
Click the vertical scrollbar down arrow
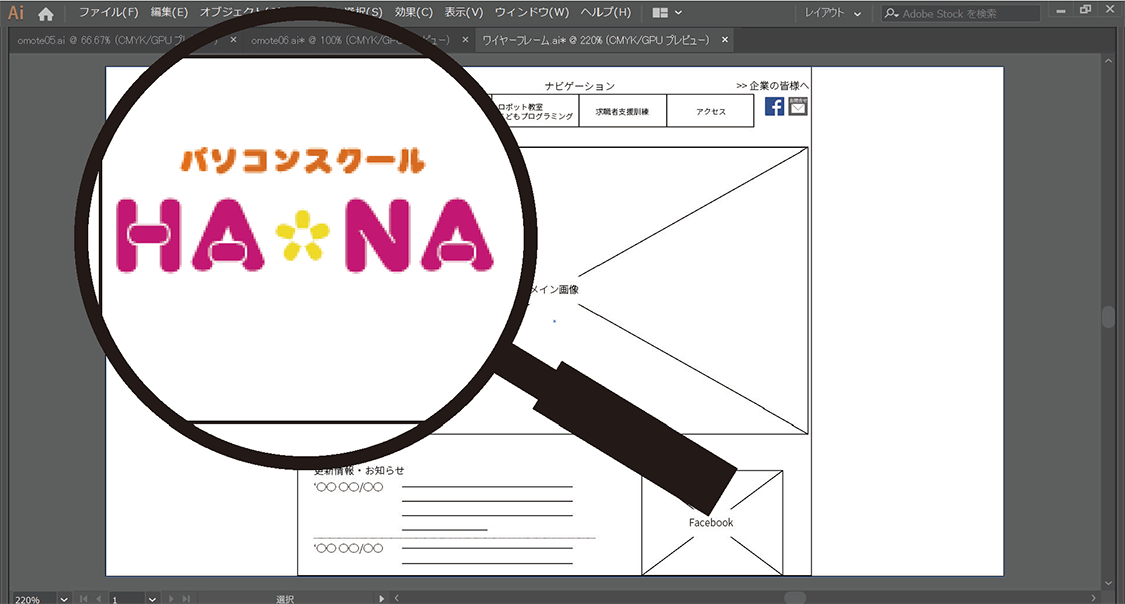(x=1108, y=584)
